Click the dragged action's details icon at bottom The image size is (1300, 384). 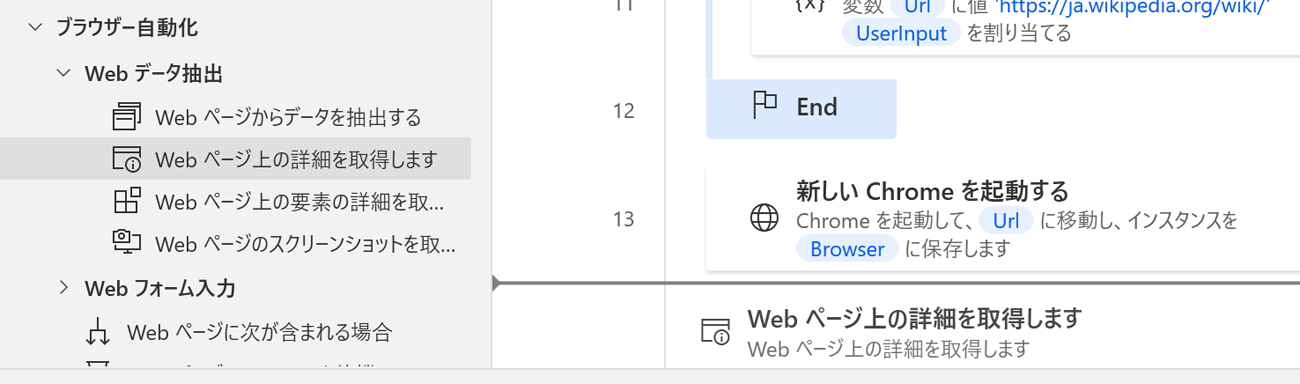point(716,332)
